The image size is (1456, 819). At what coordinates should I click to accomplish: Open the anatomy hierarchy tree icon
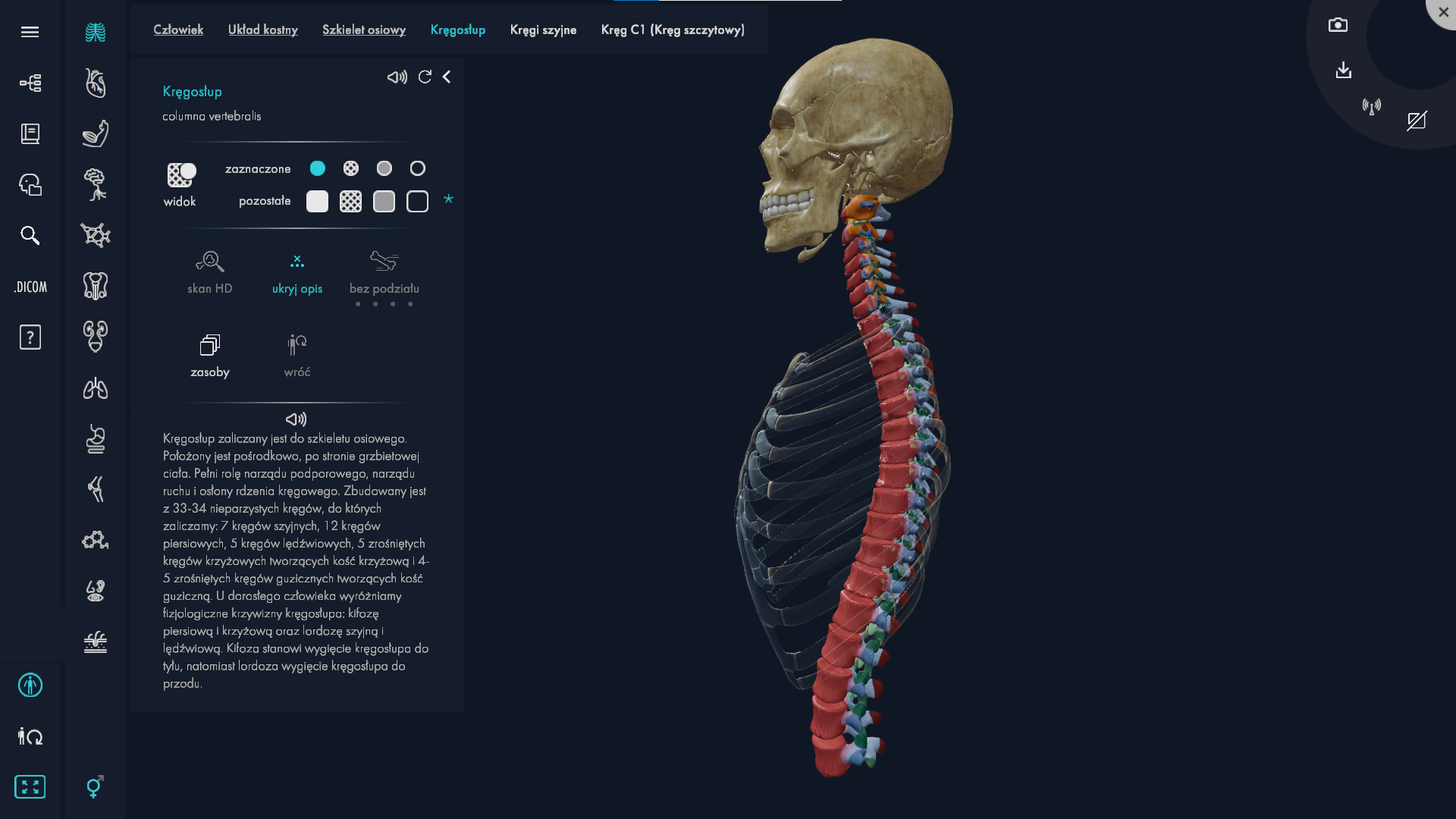coord(30,83)
